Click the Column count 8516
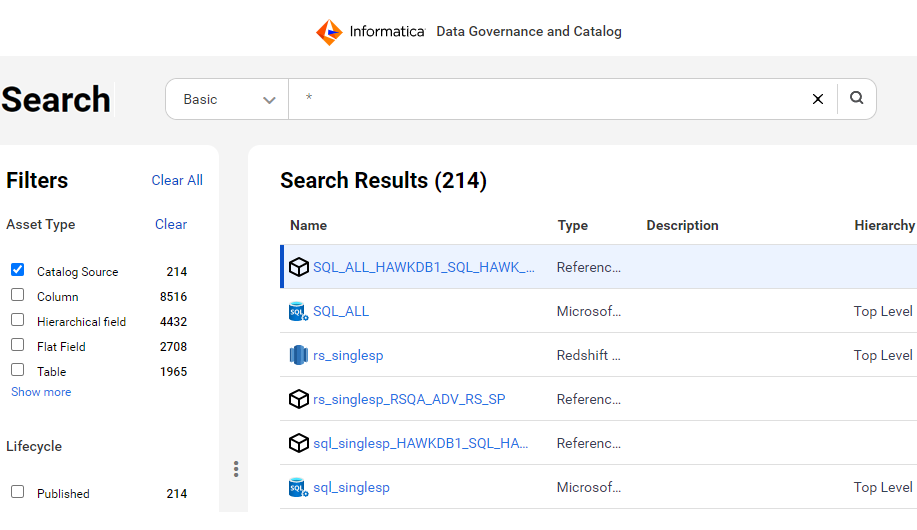Image resolution: width=917 pixels, height=530 pixels. (x=173, y=297)
